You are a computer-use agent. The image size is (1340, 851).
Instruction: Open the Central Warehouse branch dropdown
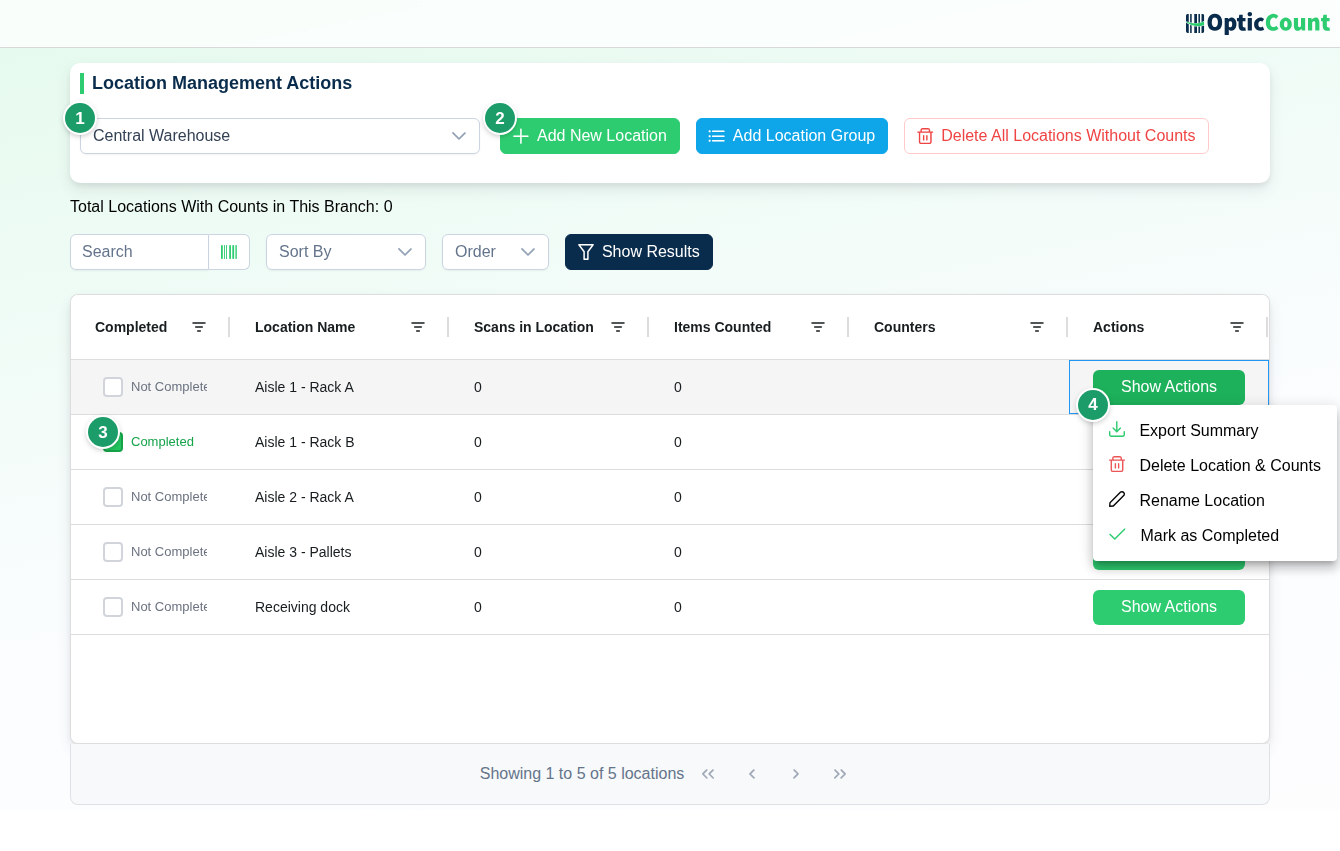280,136
